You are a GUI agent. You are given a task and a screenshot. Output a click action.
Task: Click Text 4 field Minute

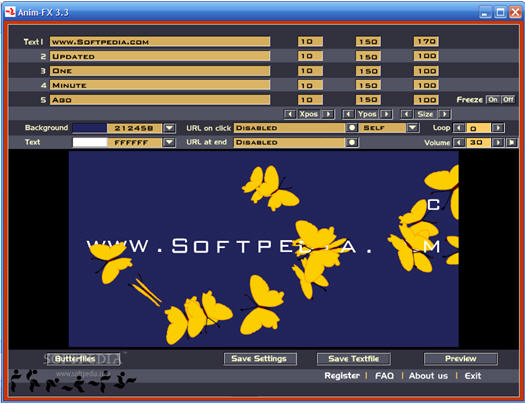160,85
